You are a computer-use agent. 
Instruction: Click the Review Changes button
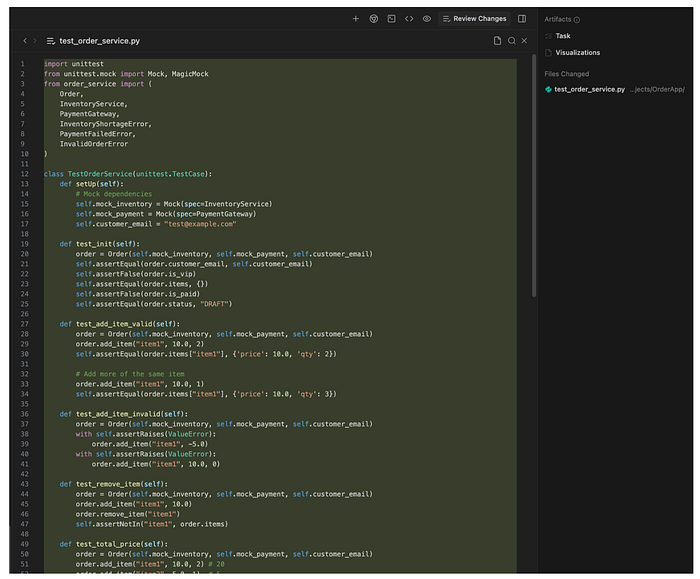coord(475,19)
